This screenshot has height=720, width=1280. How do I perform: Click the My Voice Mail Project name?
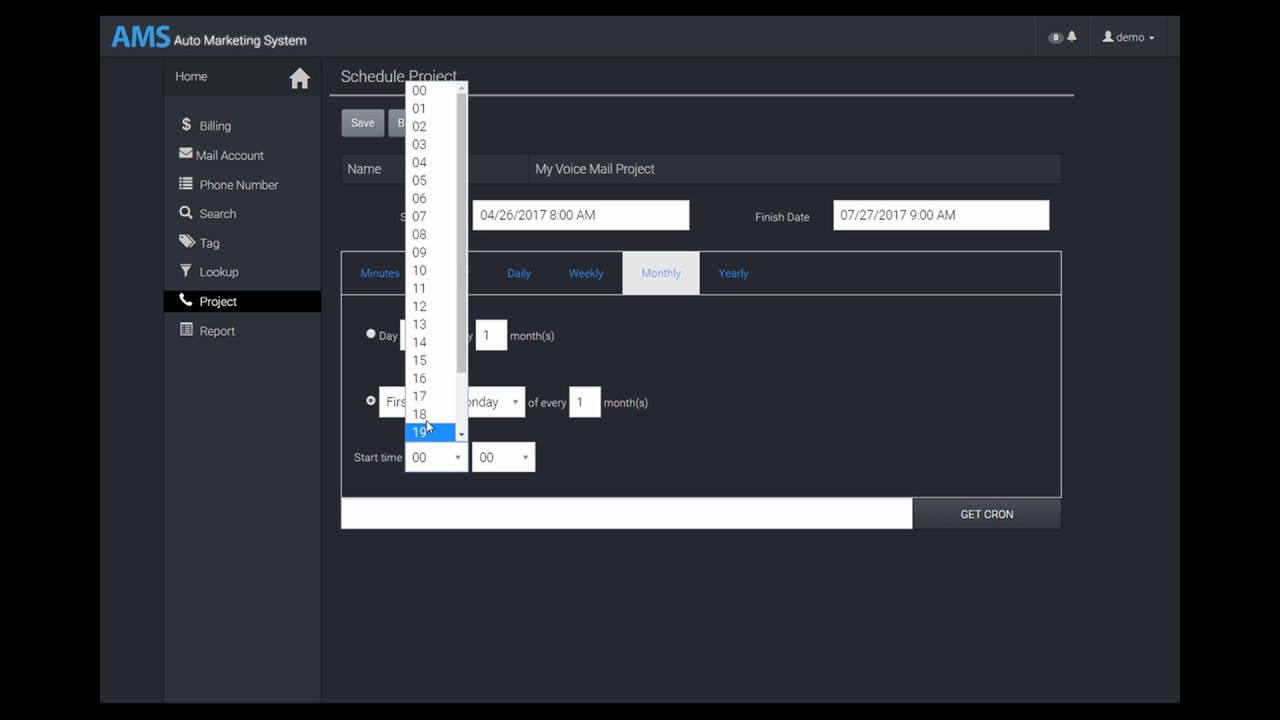coord(595,169)
